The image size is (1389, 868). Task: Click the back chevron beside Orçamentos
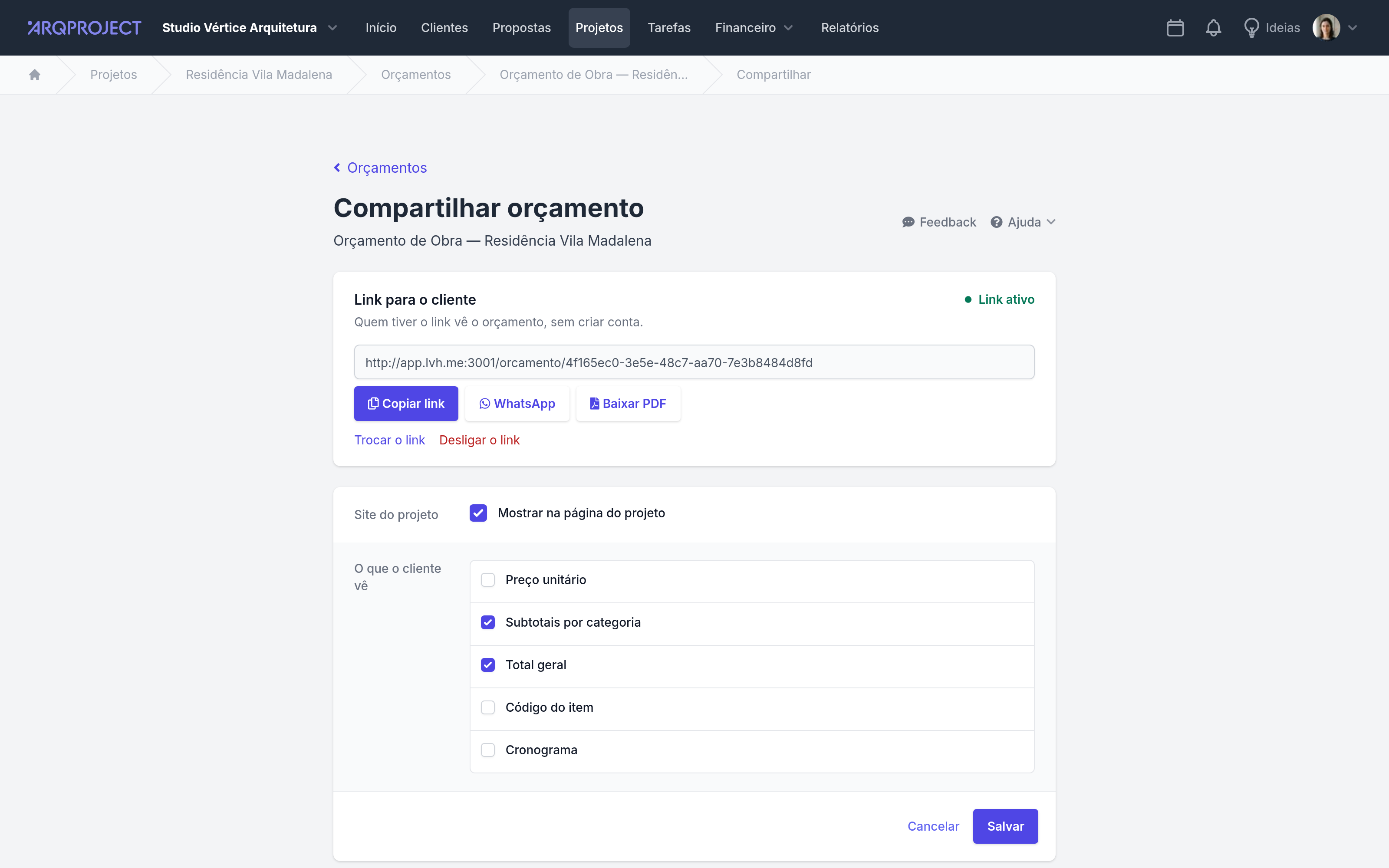(337, 168)
